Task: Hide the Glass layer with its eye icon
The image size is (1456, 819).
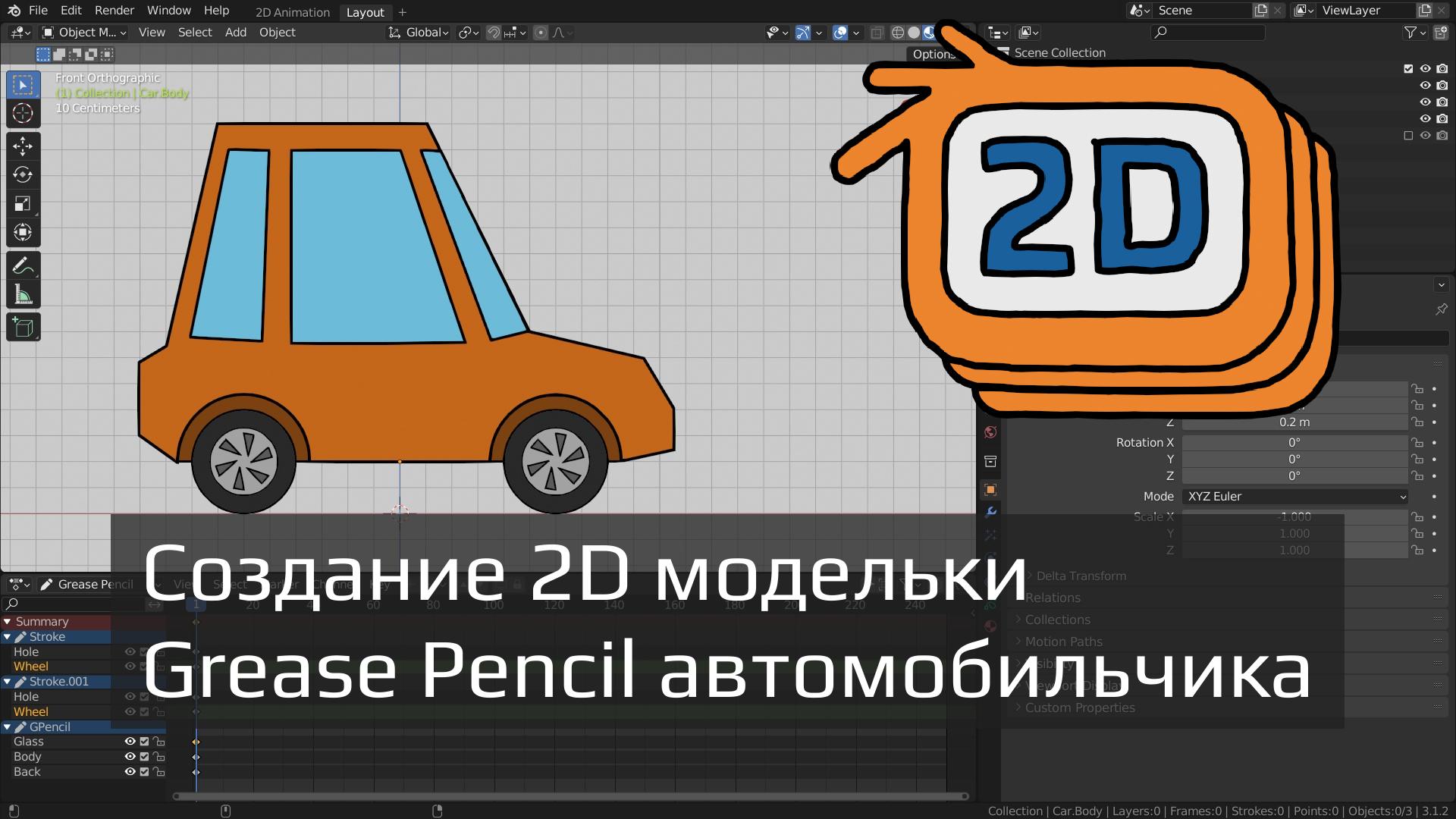Action: click(129, 741)
